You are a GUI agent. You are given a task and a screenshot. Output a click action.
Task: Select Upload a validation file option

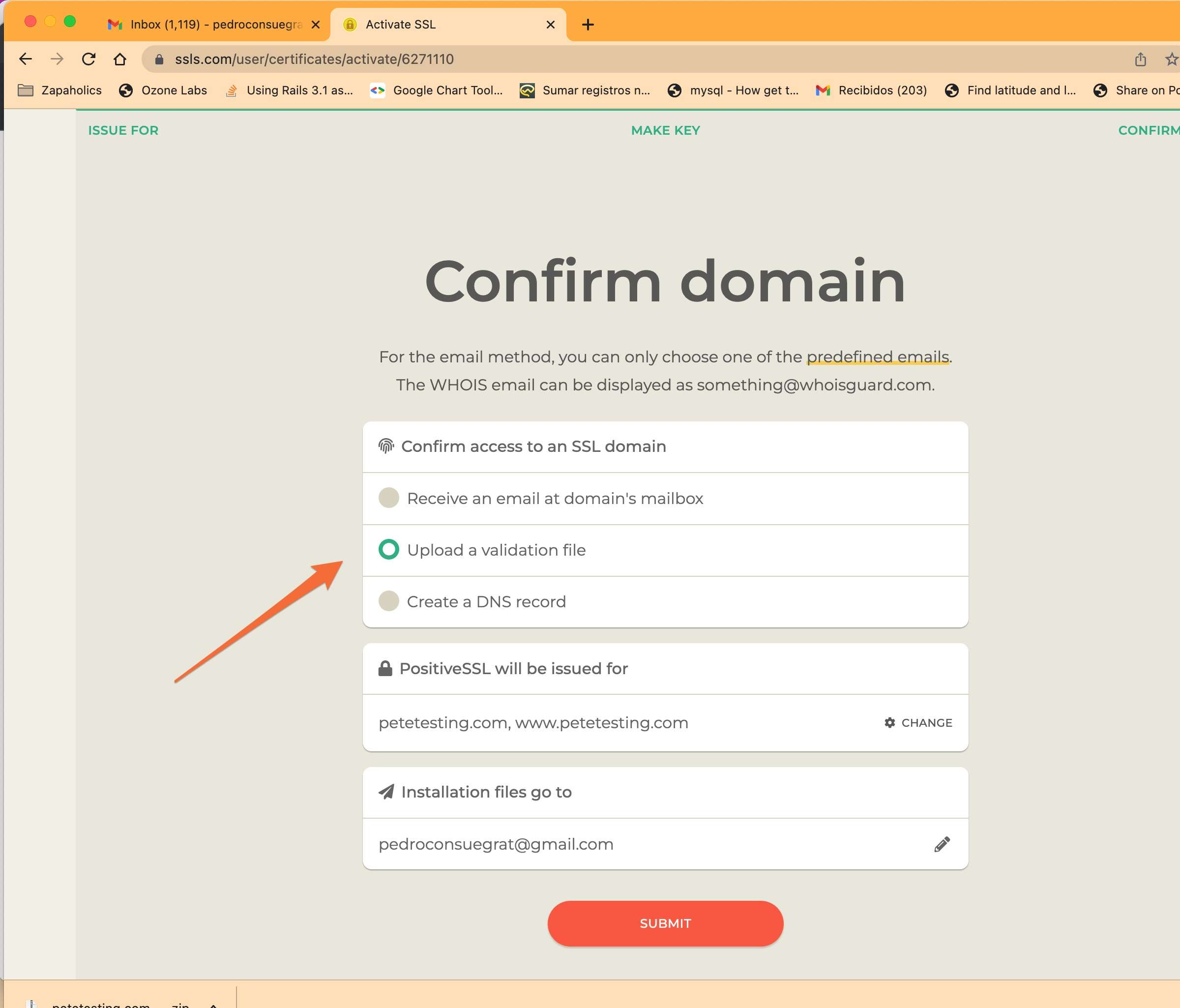[x=389, y=550]
